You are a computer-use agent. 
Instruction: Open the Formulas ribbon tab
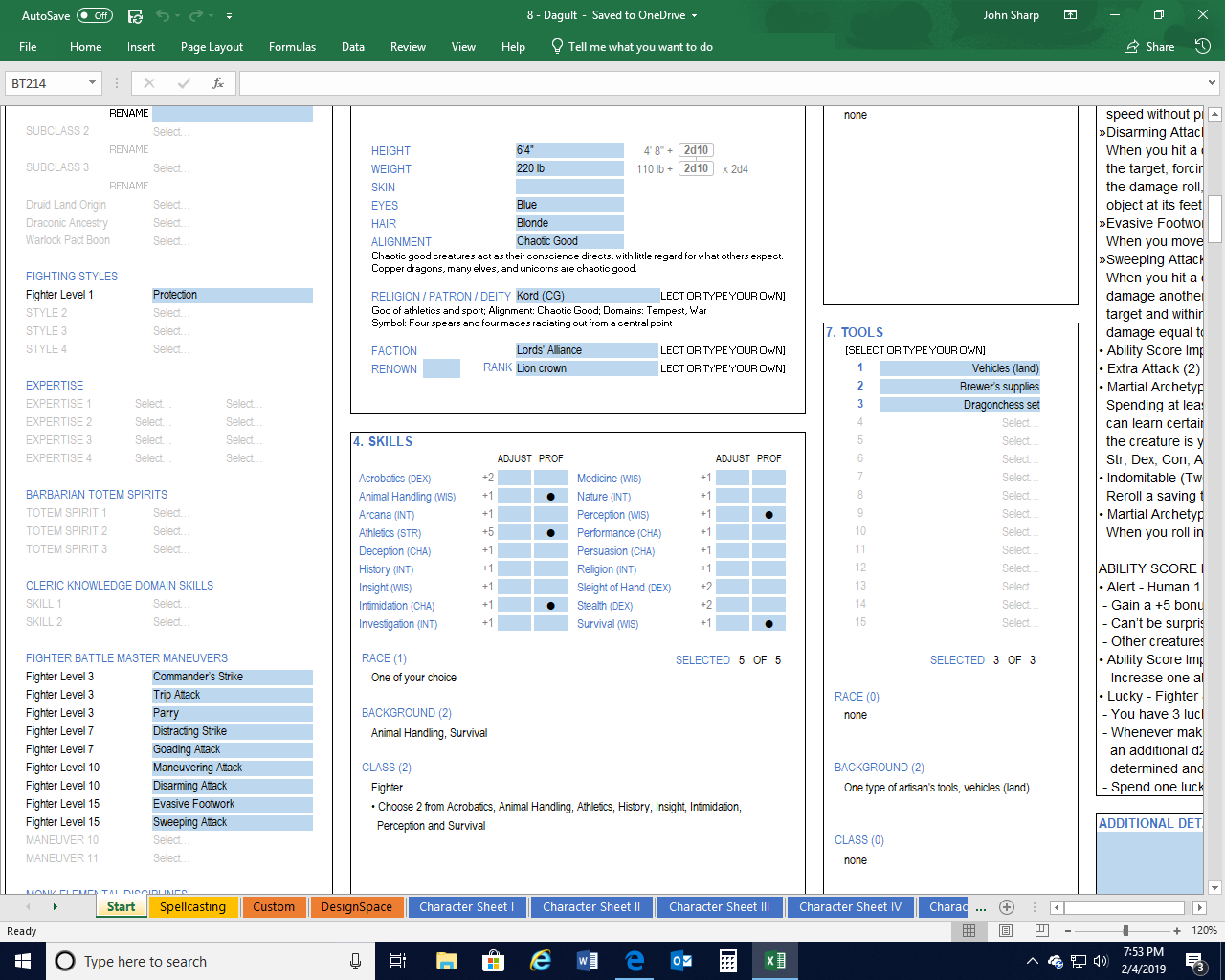[x=292, y=46]
